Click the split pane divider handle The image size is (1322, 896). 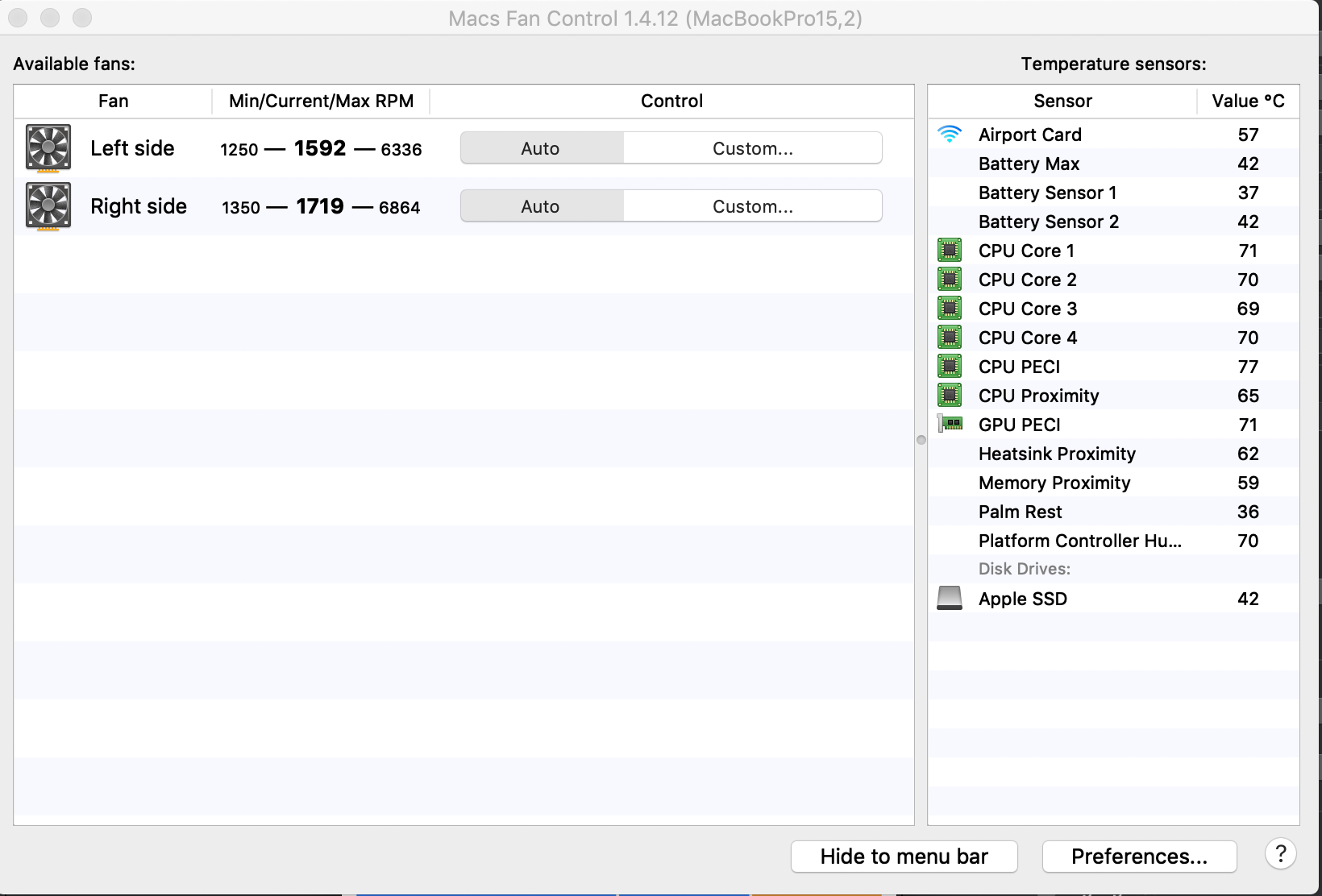tap(921, 440)
